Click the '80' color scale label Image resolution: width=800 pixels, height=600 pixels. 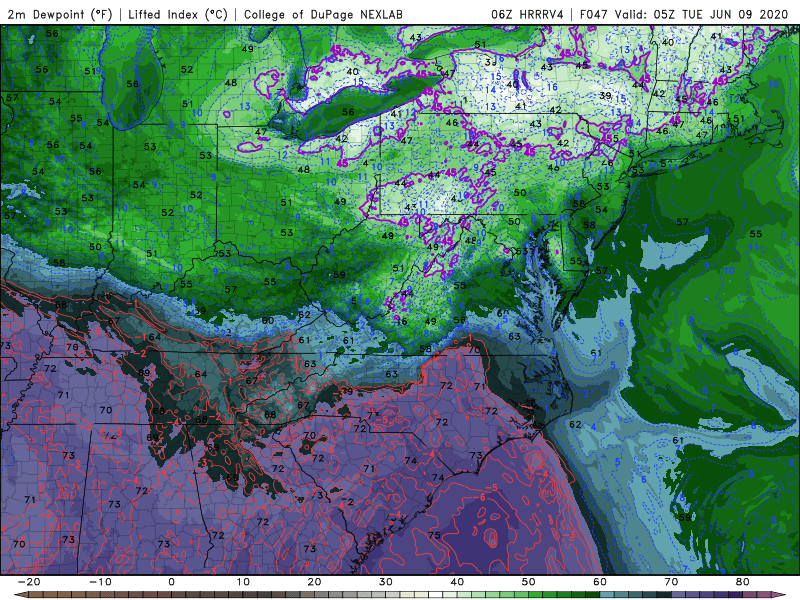pyautogui.click(x=743, y=582)
